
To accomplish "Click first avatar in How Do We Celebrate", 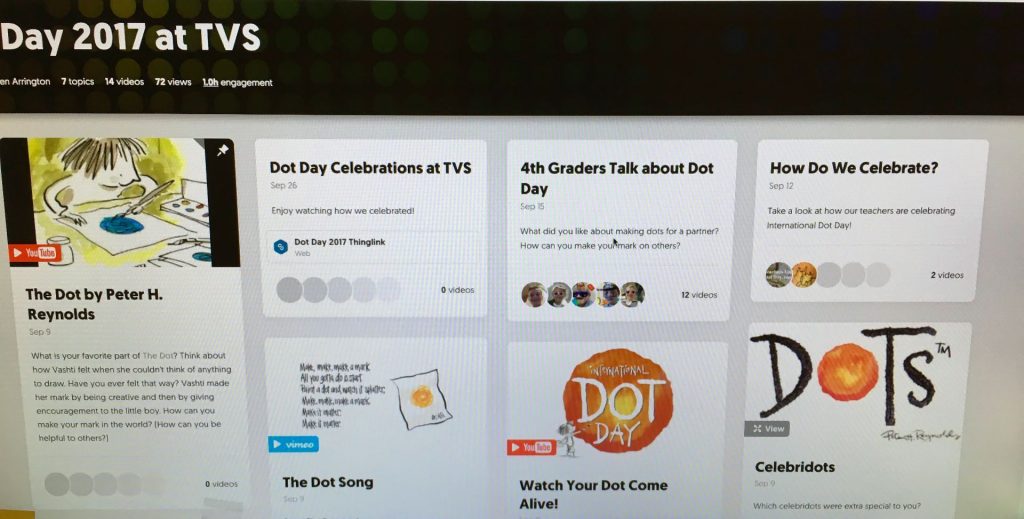I will (778, 275).
